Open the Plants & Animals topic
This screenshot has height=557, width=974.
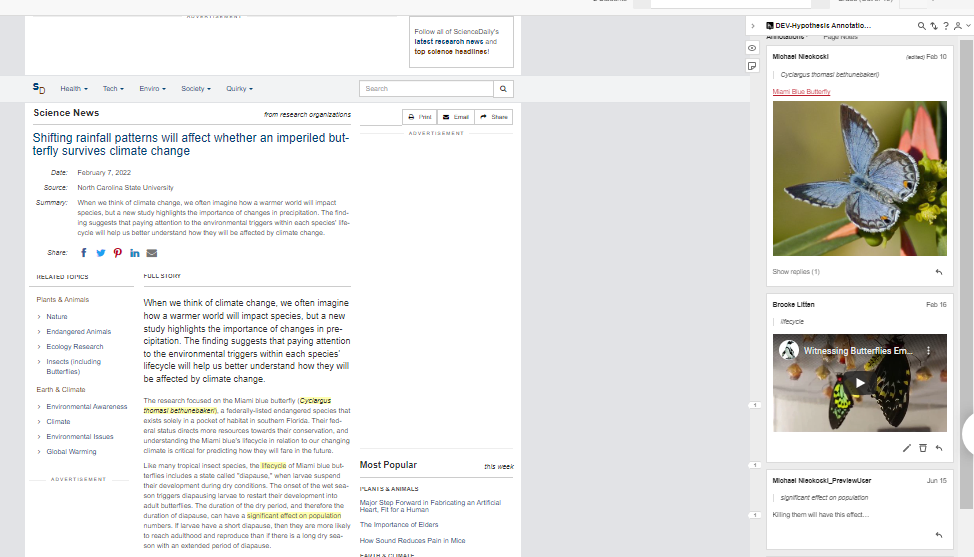click(x=63, y=300)
